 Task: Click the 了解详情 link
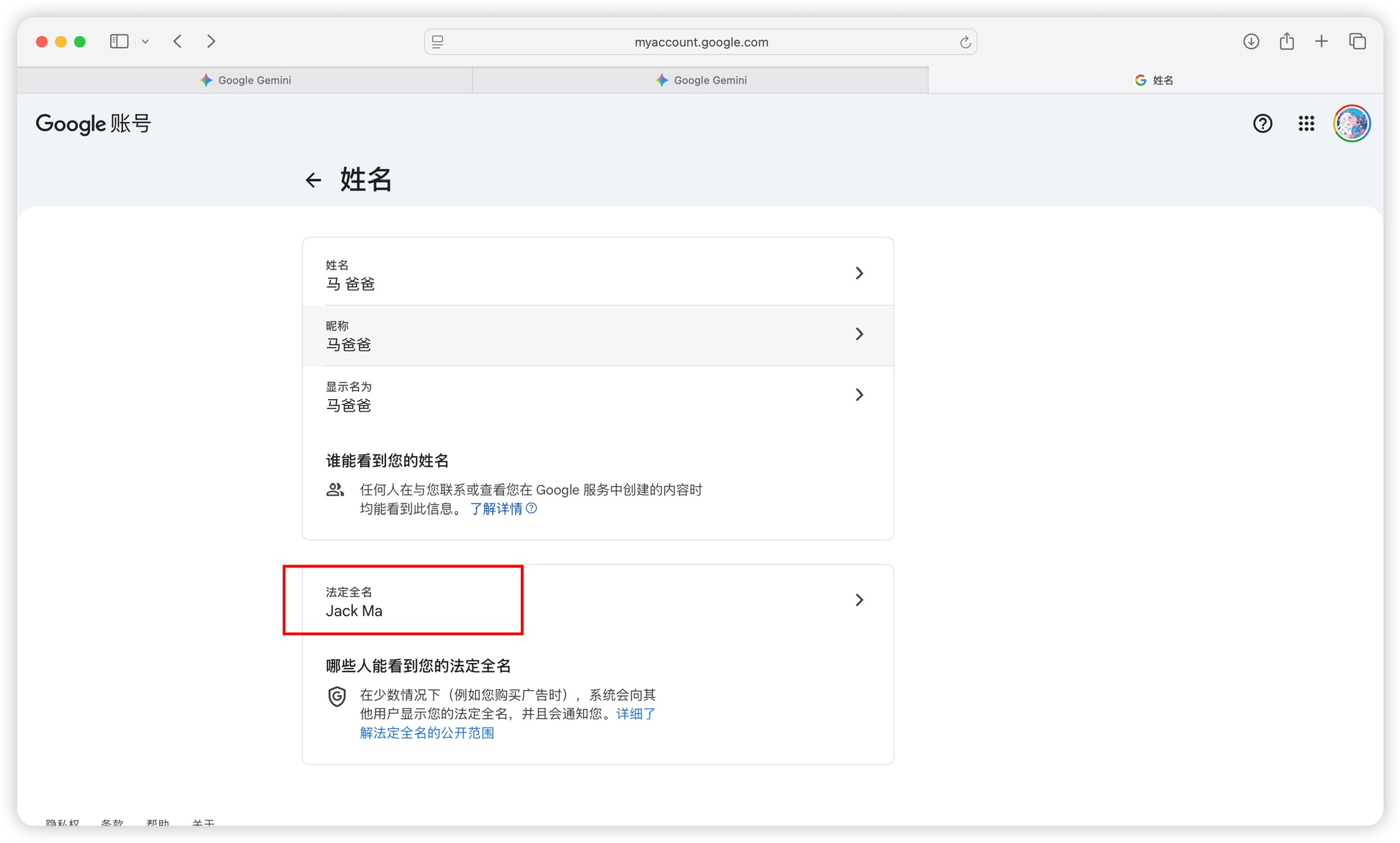(496, 509)
